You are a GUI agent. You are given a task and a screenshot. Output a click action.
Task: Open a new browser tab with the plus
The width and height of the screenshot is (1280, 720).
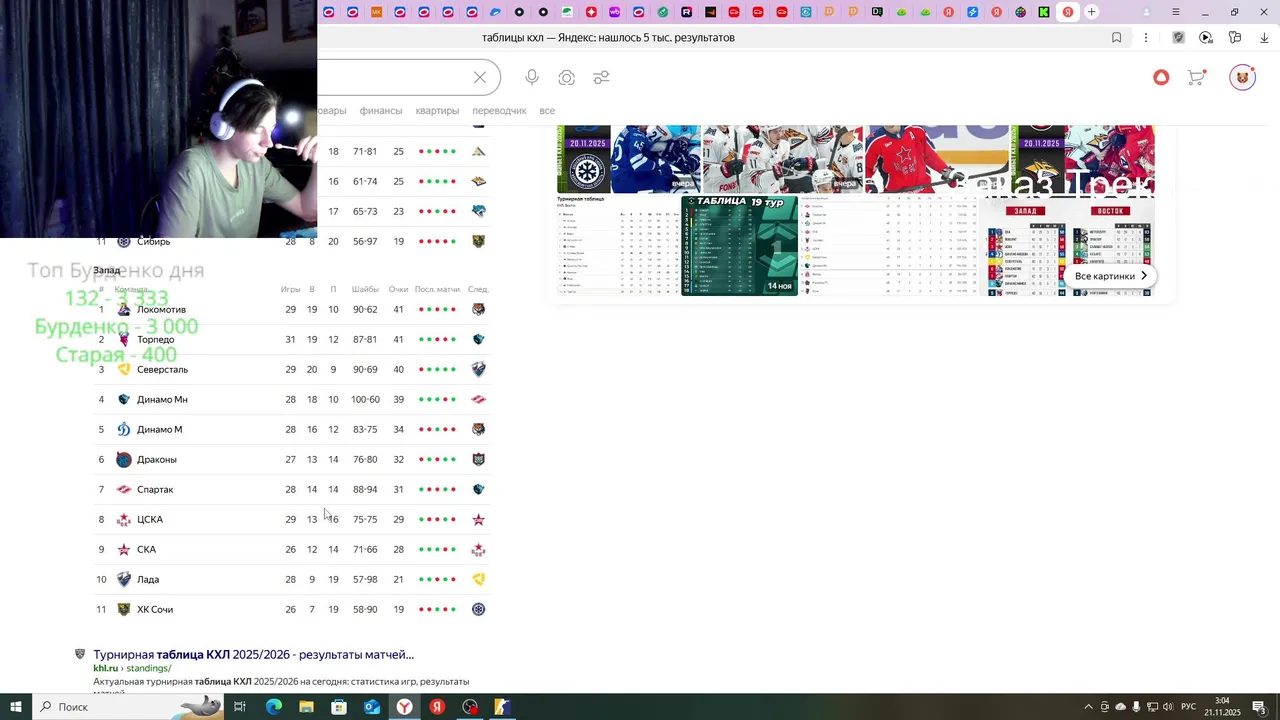pyautogui.click(x=1092, y=12)
